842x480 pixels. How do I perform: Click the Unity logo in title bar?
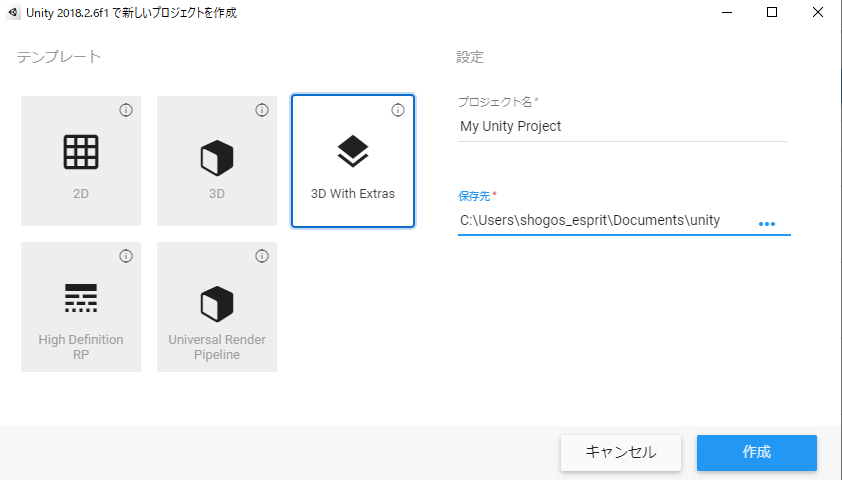coord(11,13)
